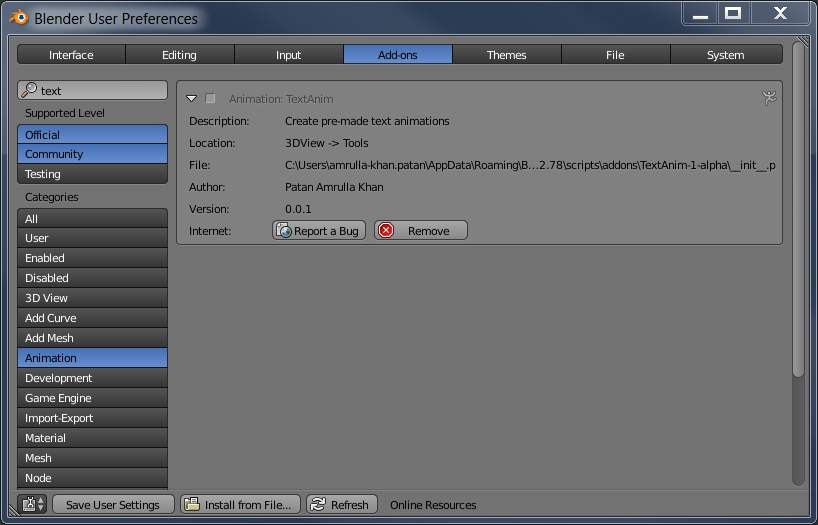
Task: Open the Input tab
Action: [x=288, y=54]
